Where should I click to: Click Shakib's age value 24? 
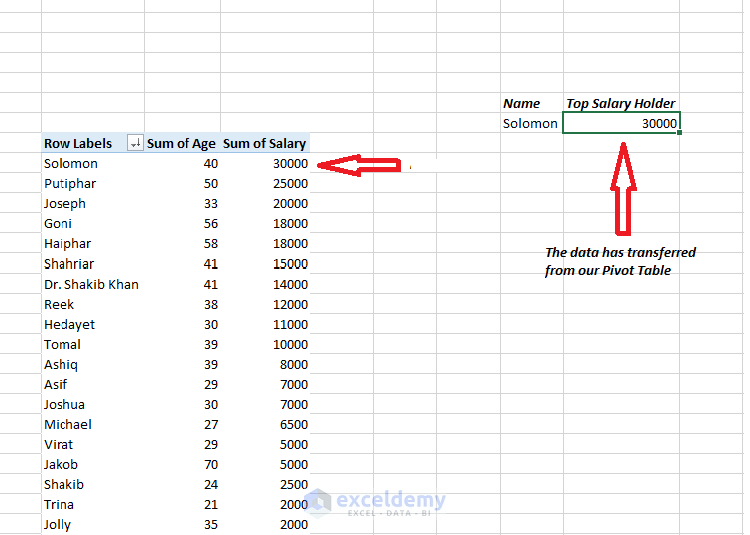[x=210, y=485]
